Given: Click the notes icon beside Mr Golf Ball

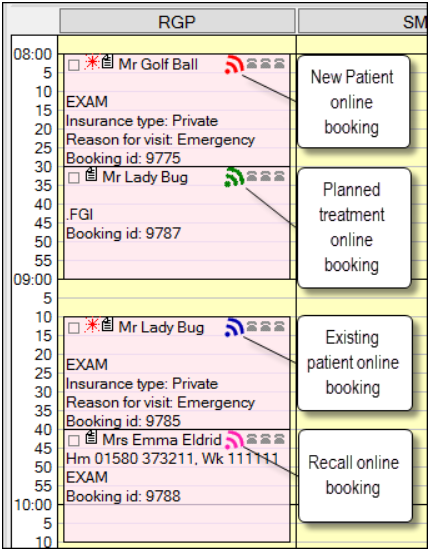Looking at the screenshot, I should (108, 62).
